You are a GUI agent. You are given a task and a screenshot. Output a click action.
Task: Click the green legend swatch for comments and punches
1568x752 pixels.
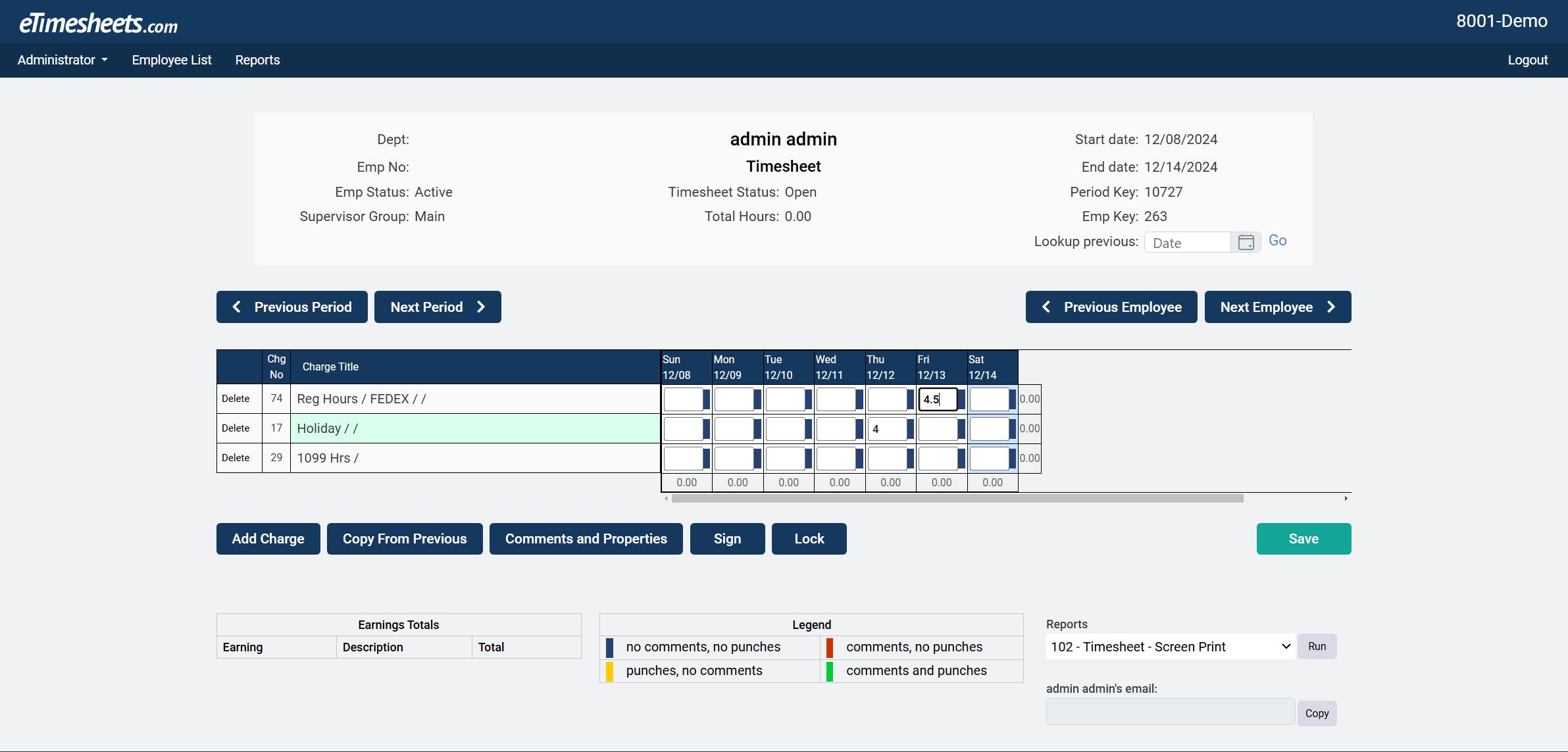[x=830, y=670]
